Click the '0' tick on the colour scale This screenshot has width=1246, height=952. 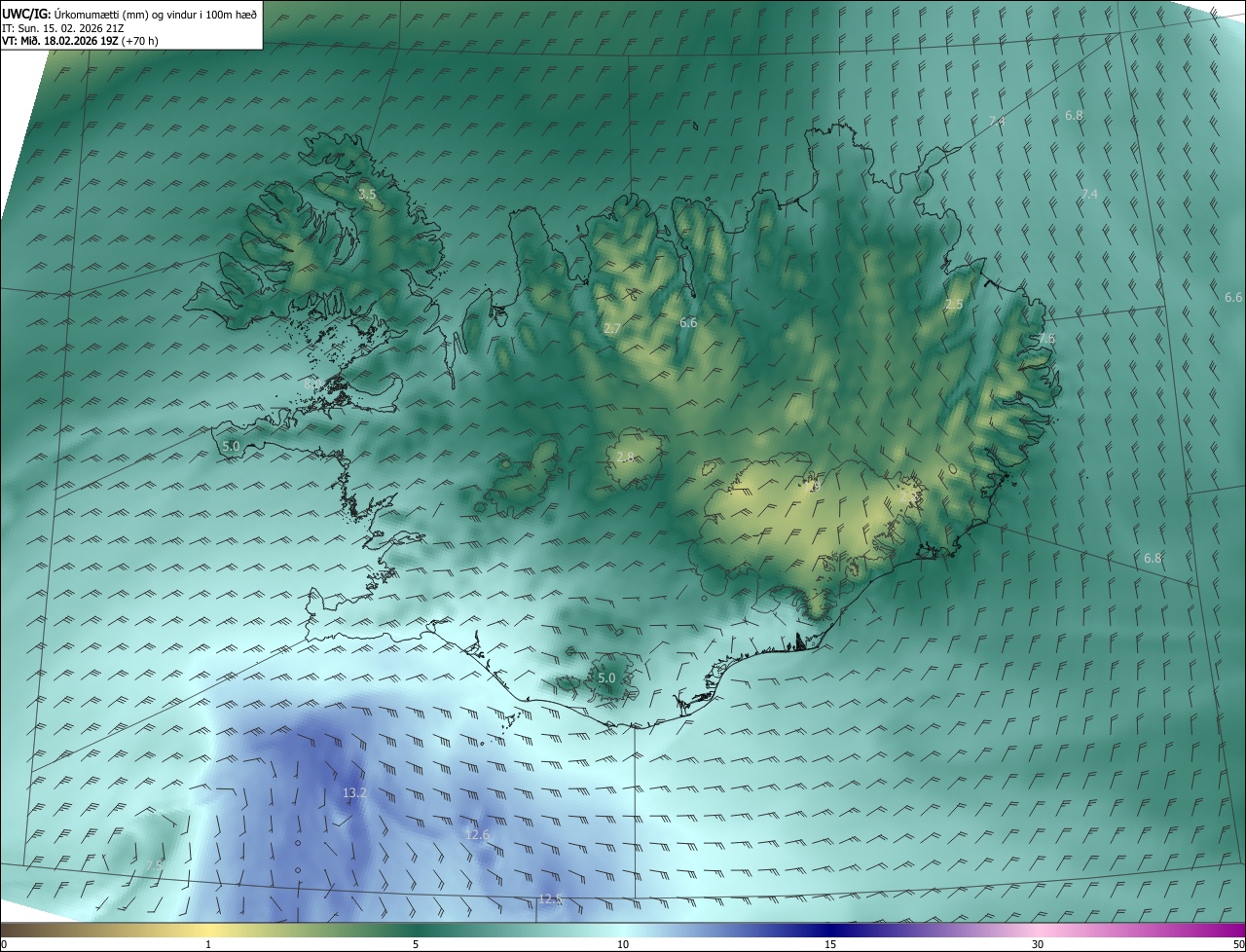4,944
